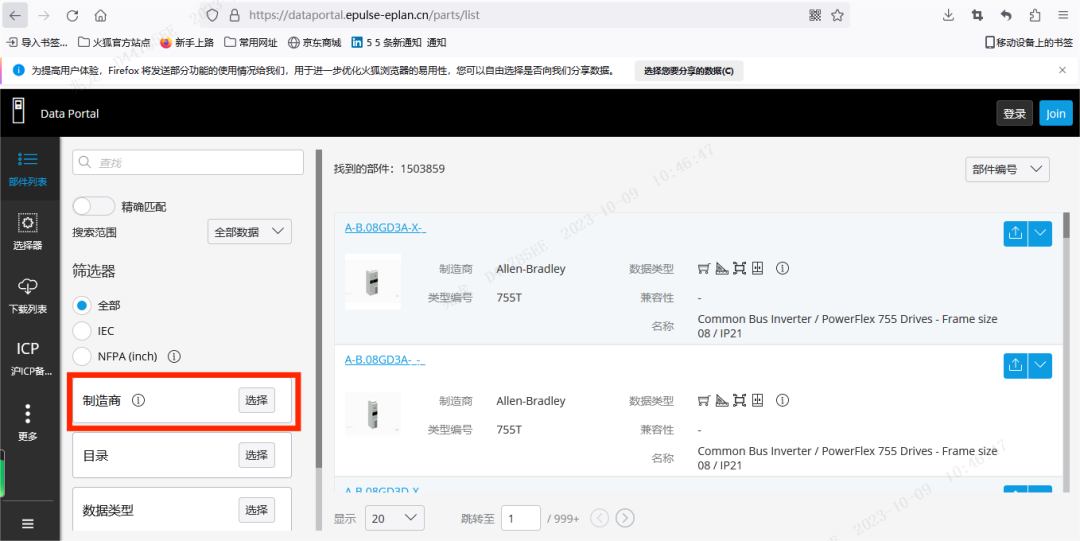This screenshot has height=541, width=1080.
Task: Click the browser reload page icon
Action: [72, 16]
